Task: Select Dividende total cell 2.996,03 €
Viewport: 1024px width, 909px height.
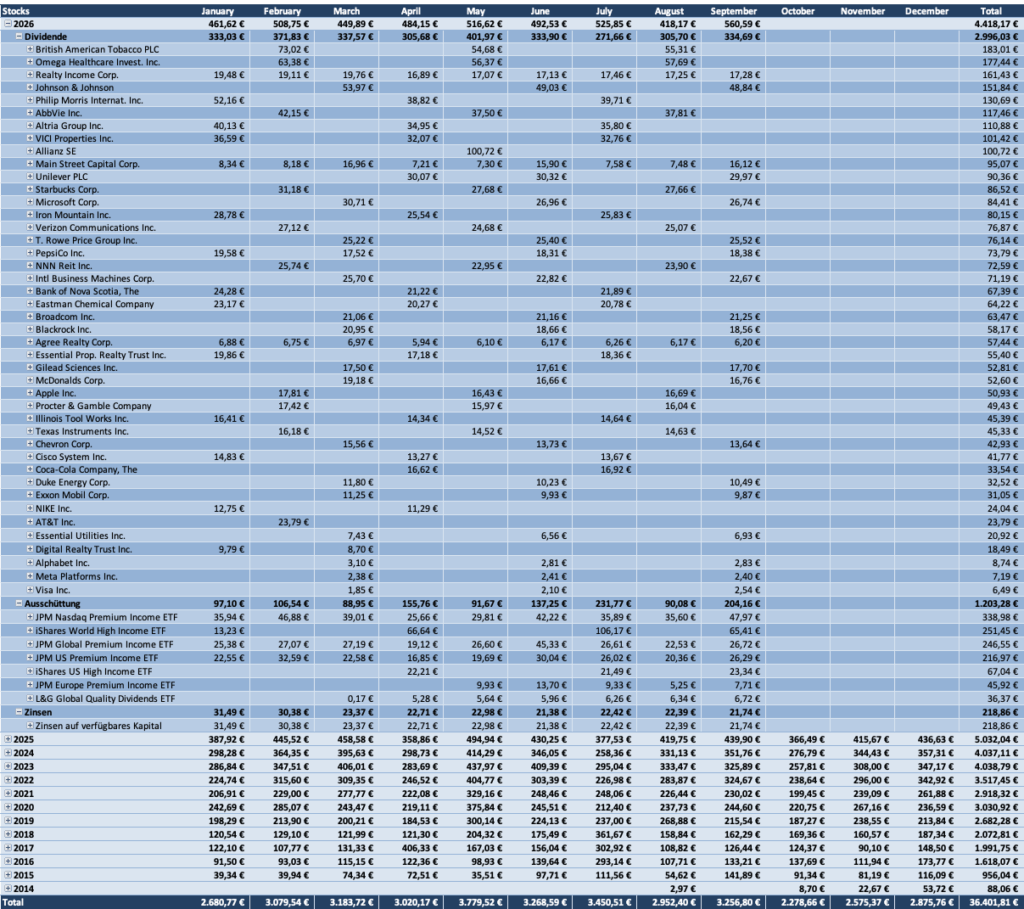Action: click(997, 37)
